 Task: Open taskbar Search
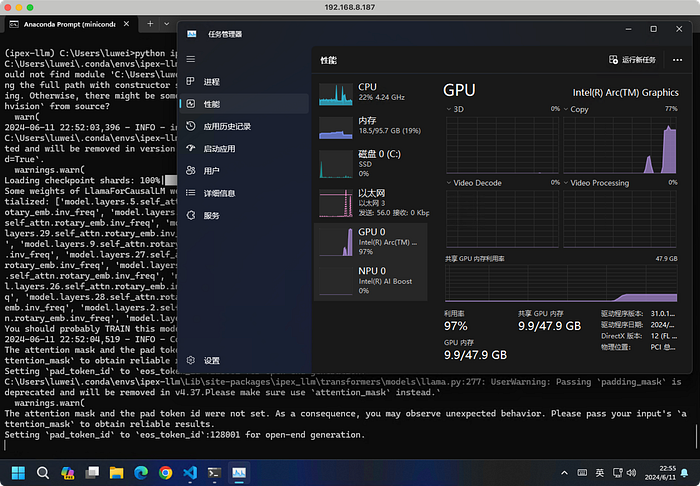[x=43, y=473]
